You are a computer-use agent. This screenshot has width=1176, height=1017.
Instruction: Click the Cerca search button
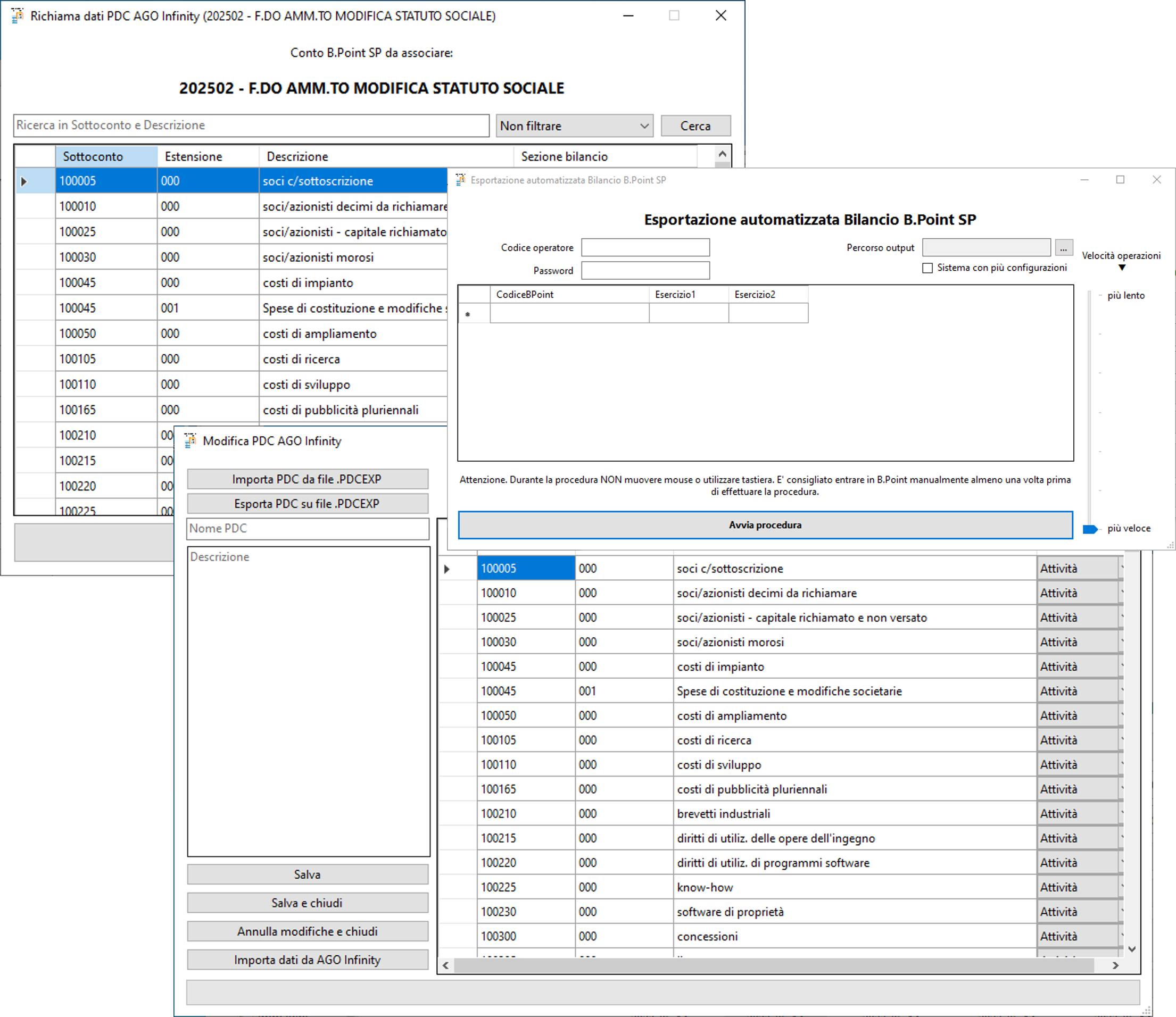point(695,126)
